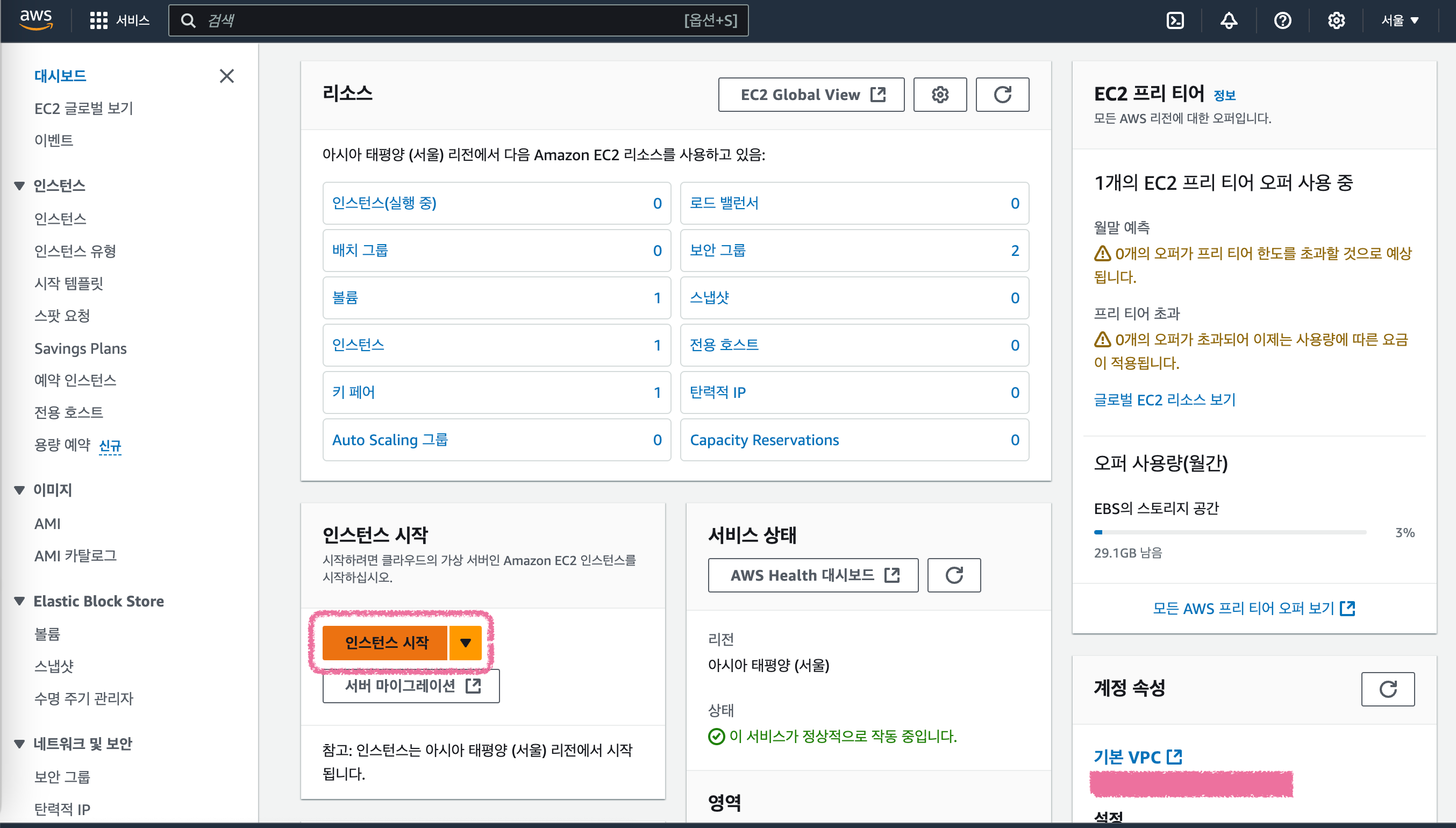Open the 서비스 grid menu icon
Image resolution: width=1456 pixels, height=828 pixels.
click(x=98, y=20)
